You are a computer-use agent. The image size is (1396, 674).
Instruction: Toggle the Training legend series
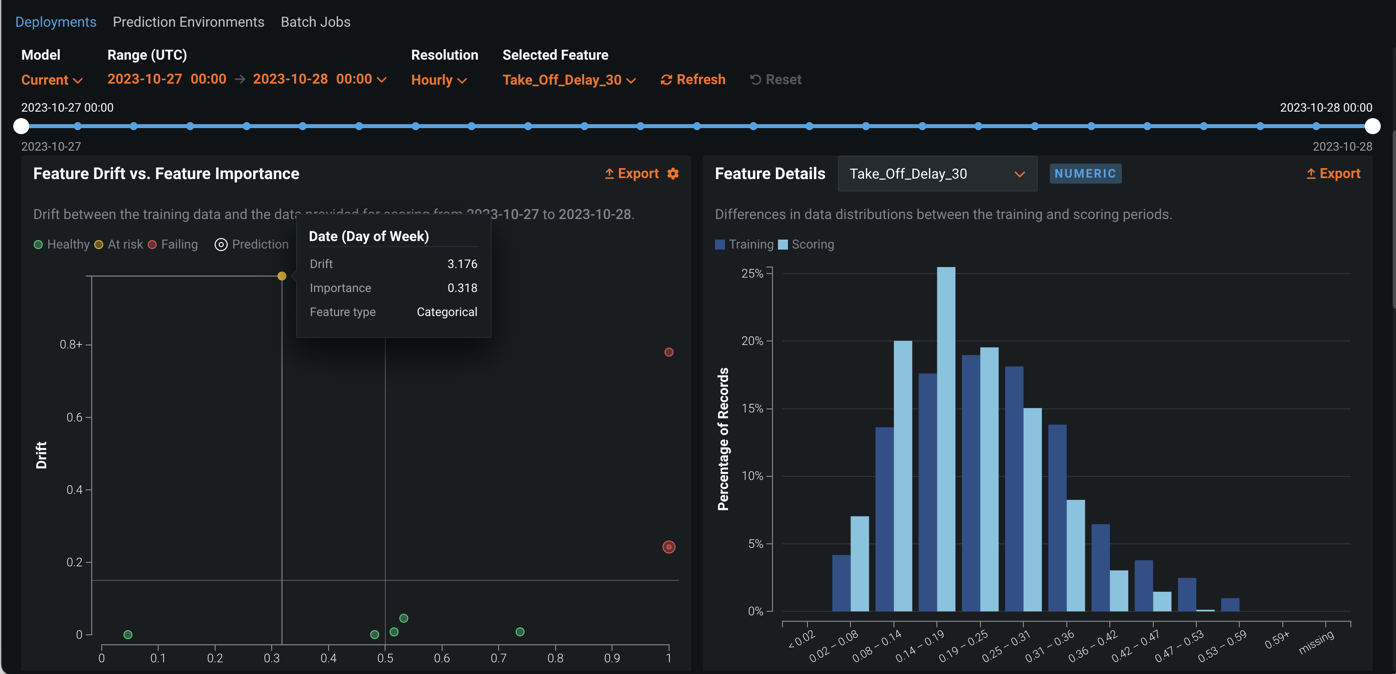coord(744,244)
